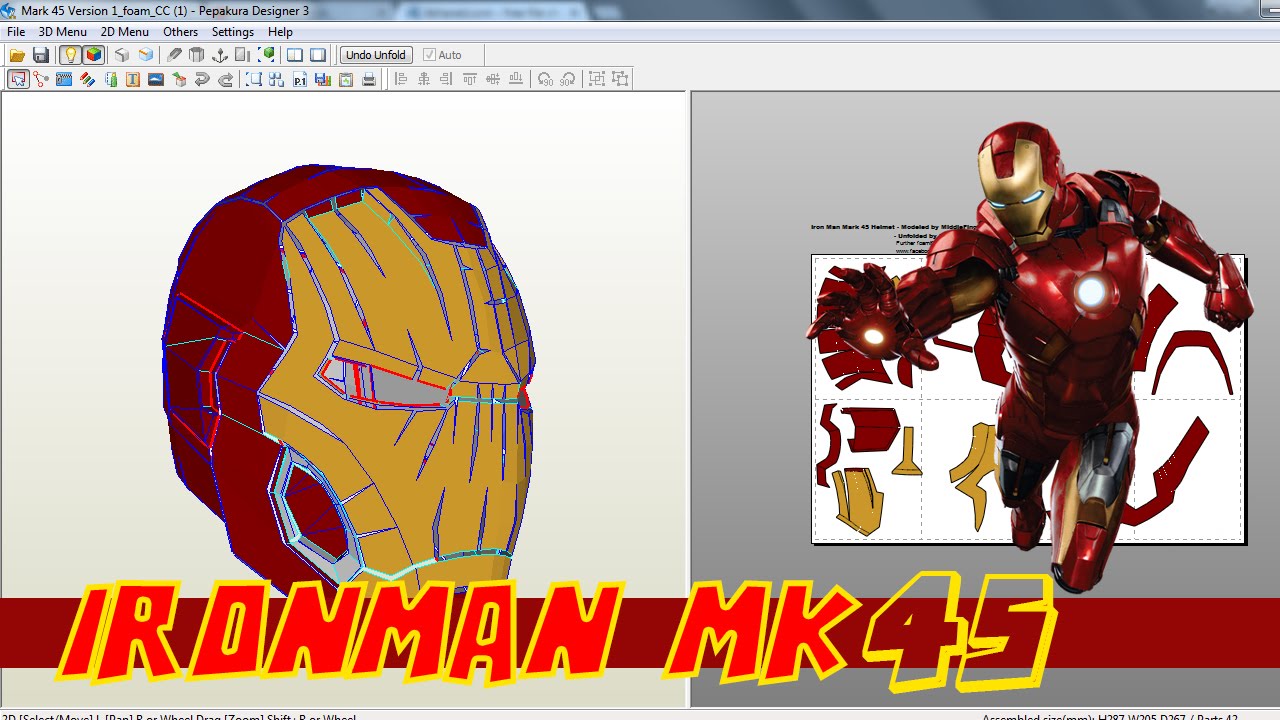The image size is (1280, 720).
Task: Click the white cube toolbar icon
Action: click(x=122, y=55)
